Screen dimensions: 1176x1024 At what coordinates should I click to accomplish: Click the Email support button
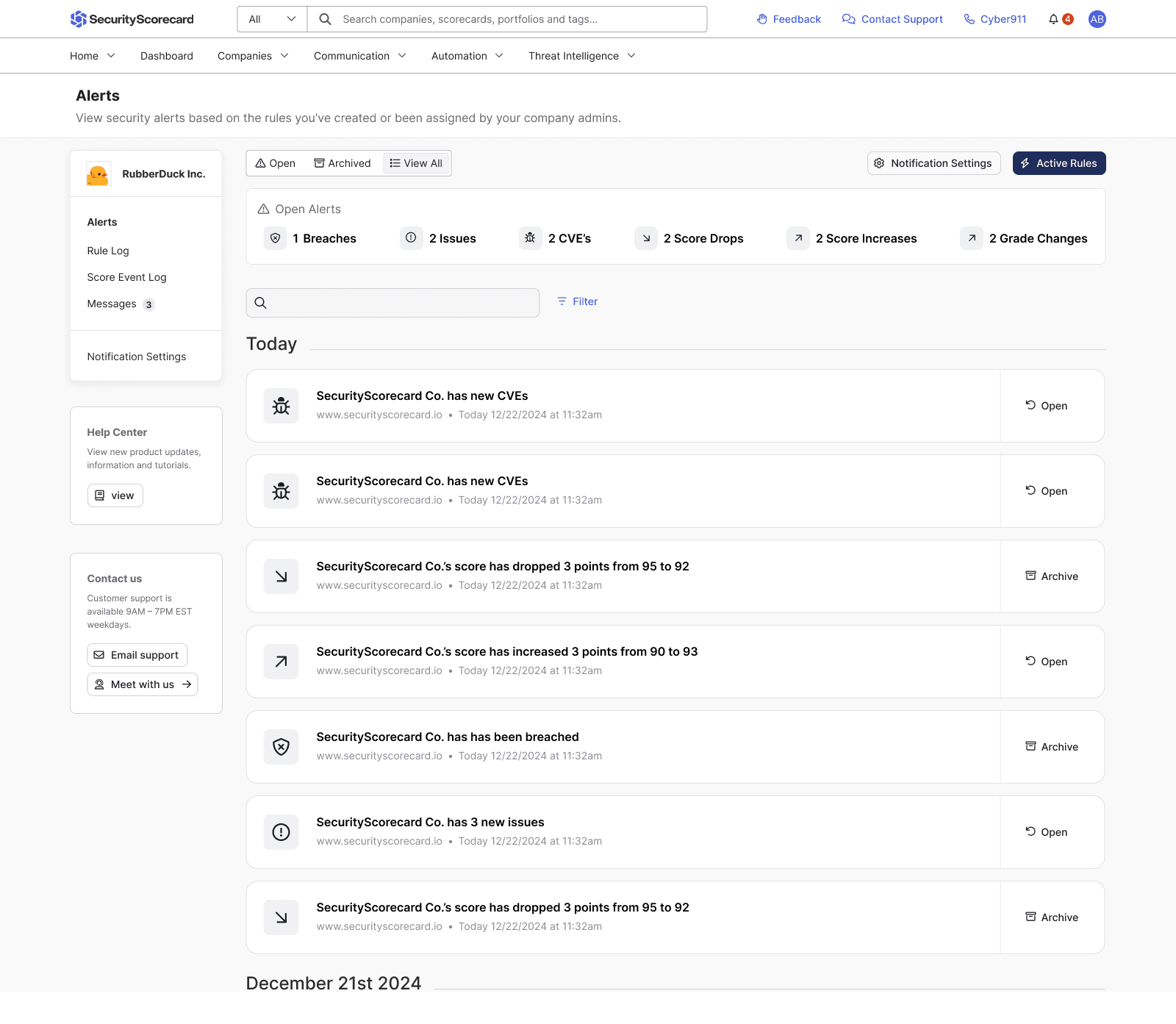click(137, 655)
